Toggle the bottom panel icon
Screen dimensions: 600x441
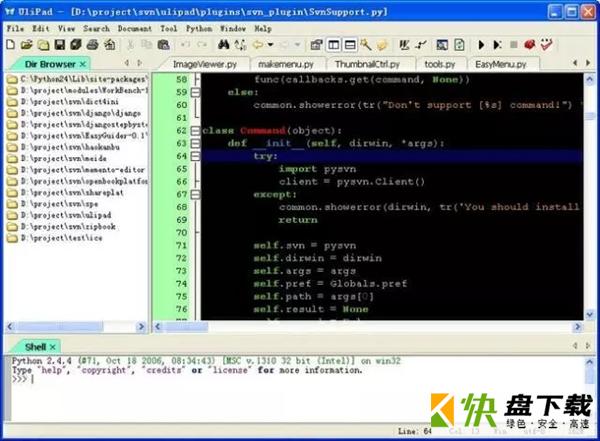click(350, 45)
